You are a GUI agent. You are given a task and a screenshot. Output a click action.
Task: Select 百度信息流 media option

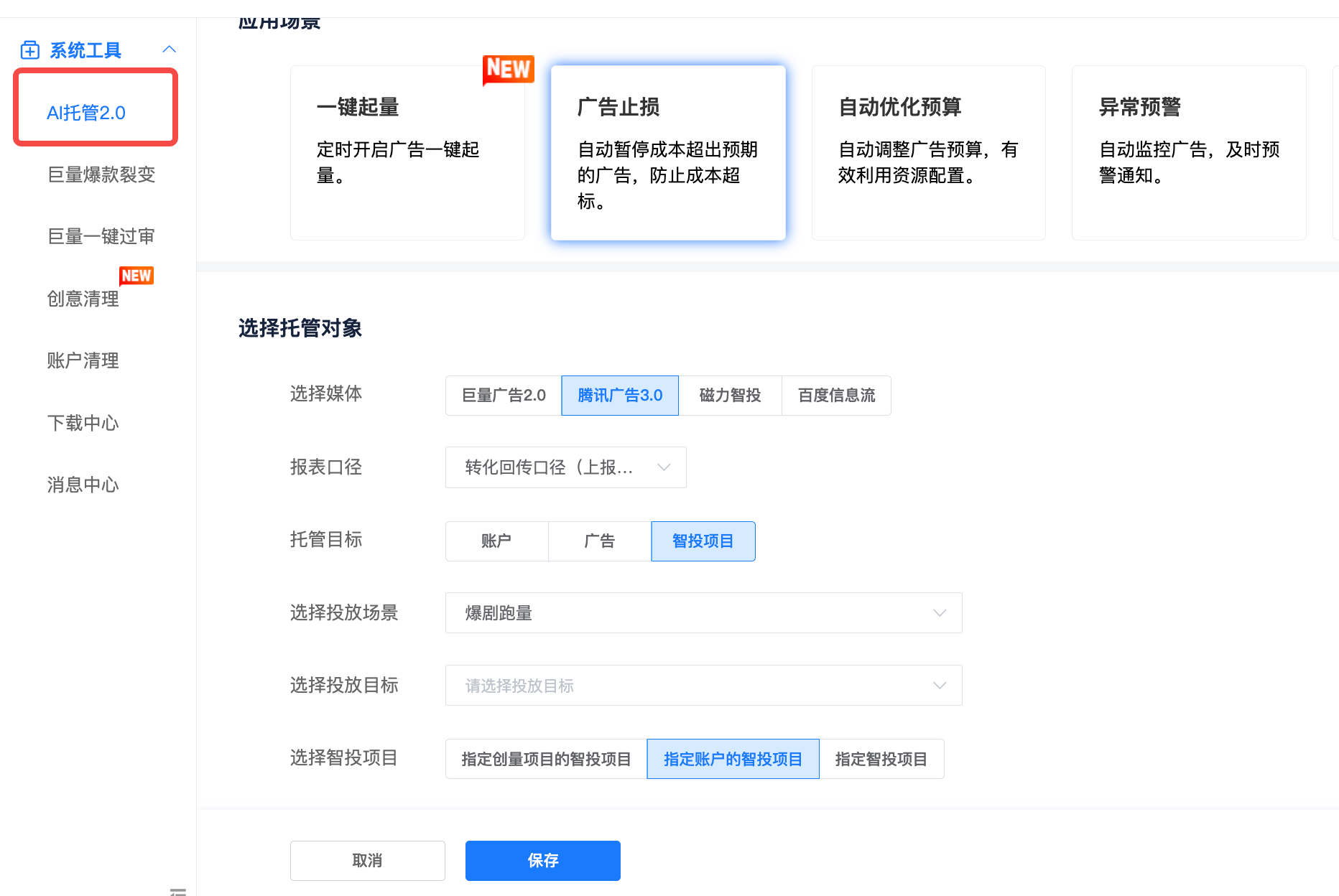point(836,396)
